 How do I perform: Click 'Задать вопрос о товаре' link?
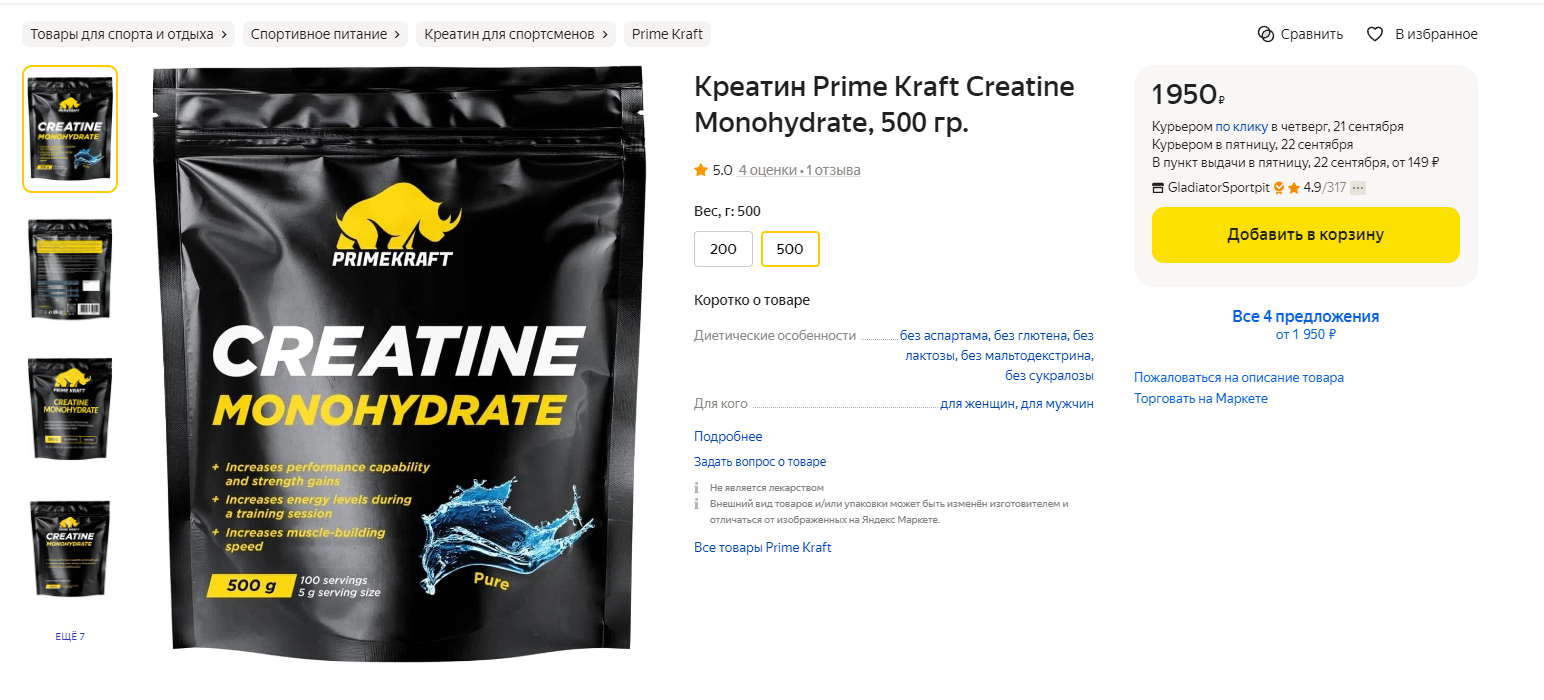pyautogui.click(x=760, y=462)
